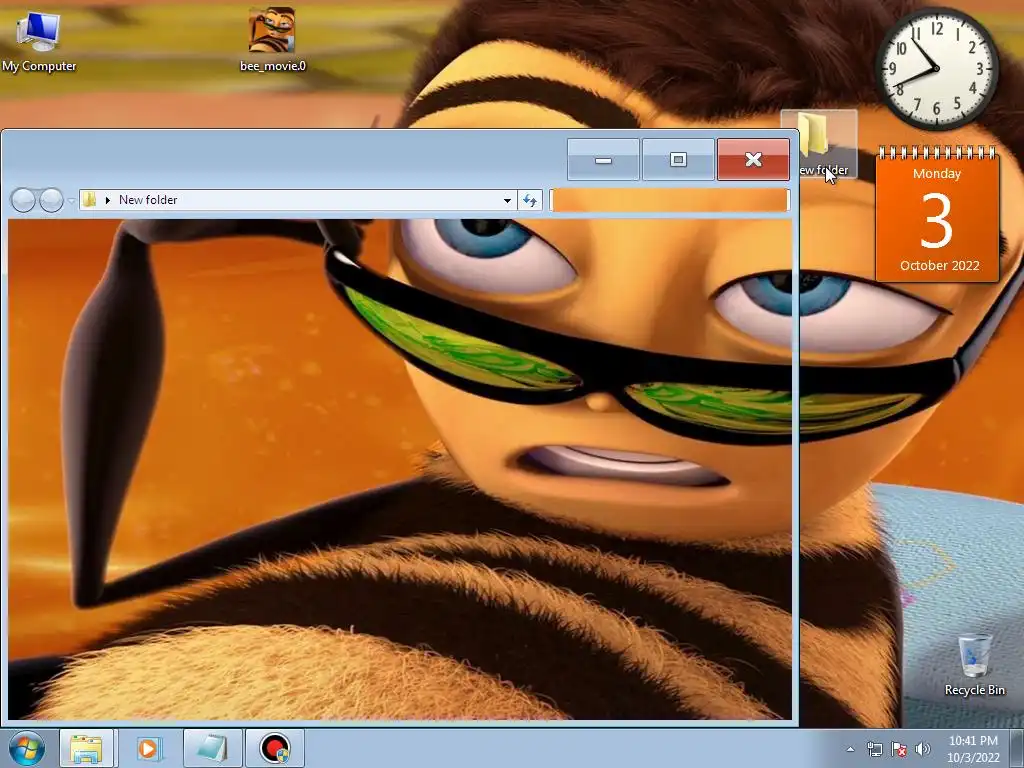Viewport: 1024px width, 768px height.
Task: Select the New folder desktop icon
Action: [819, 144]
